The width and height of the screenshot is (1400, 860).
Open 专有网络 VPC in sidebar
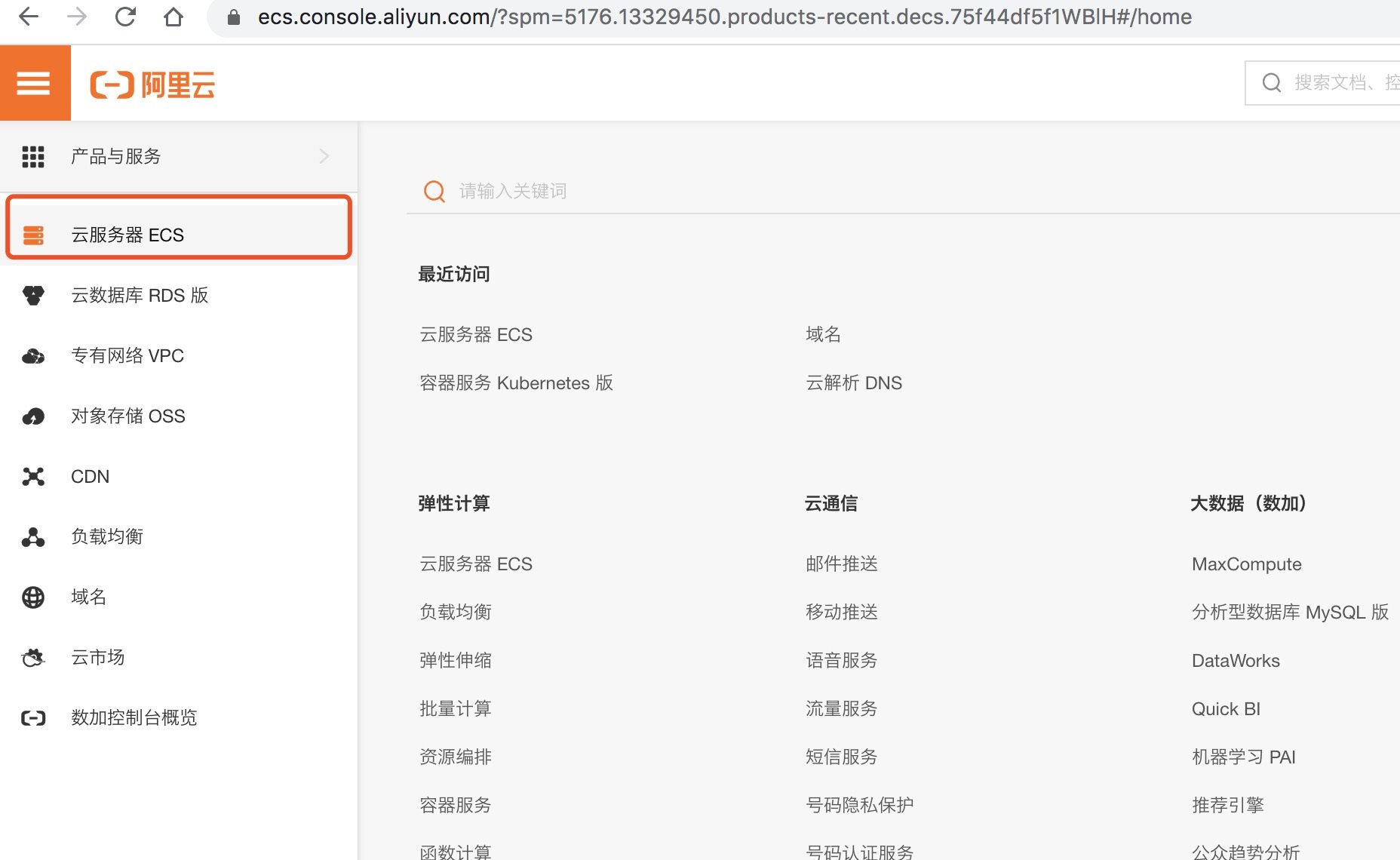point(179,356)
